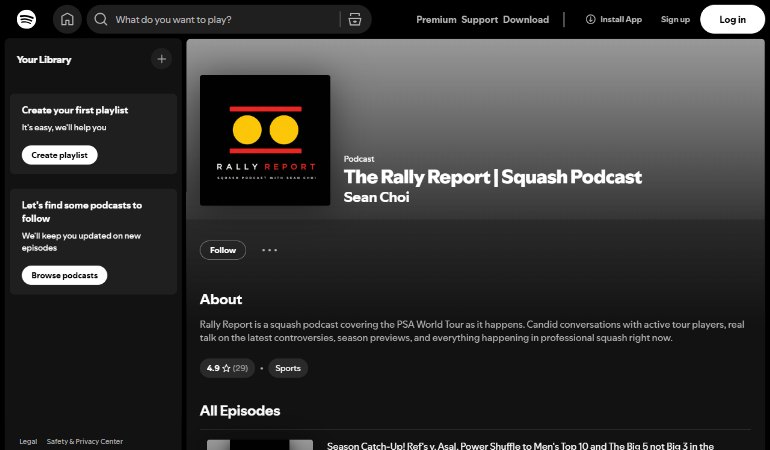This screenshot has height=450, width=770.
Task: Click Your Library heading
Action: (x=44, y=59)
